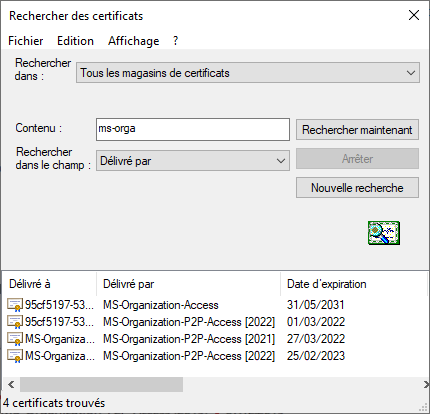Open the Edition menu
The height and width of the screenshot is (414, 430).
point(75,41)
